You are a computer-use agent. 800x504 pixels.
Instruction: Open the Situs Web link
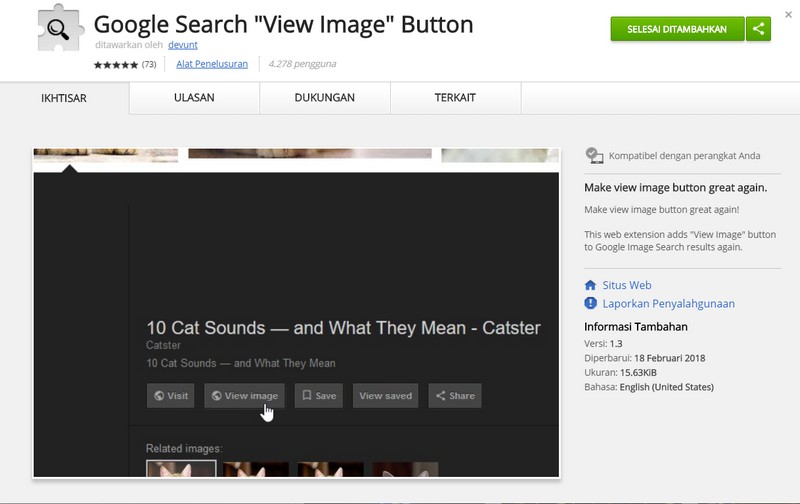click(x=627, y=285)
